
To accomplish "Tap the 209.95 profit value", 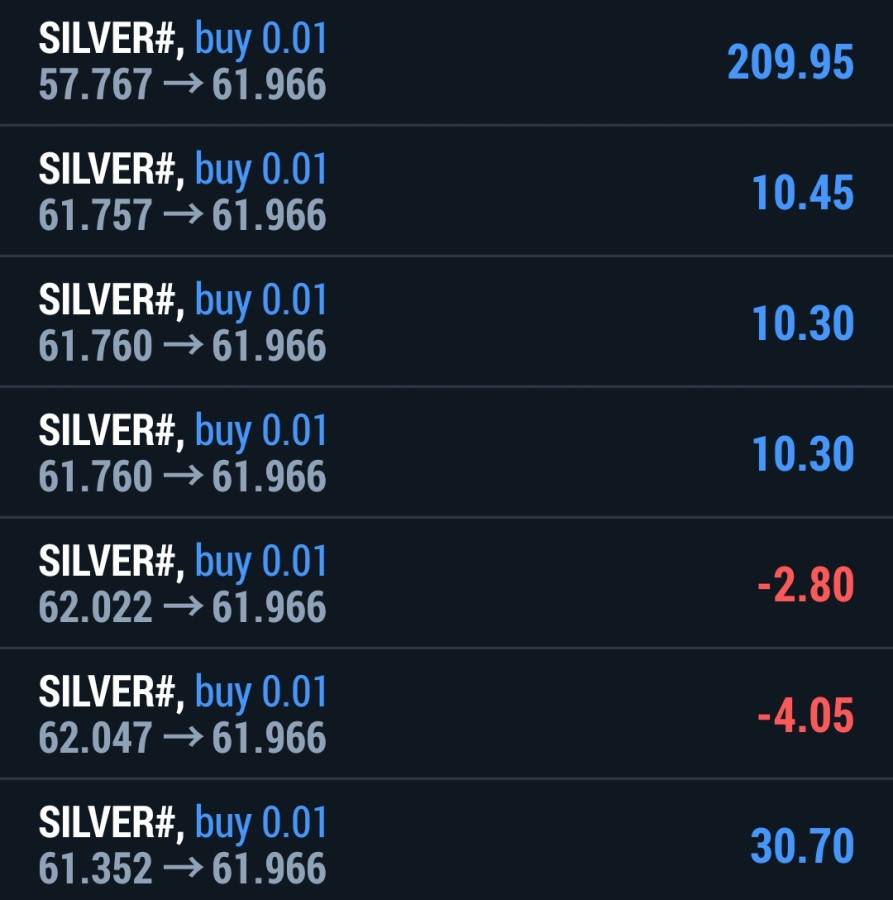I will tap(790, 62).
